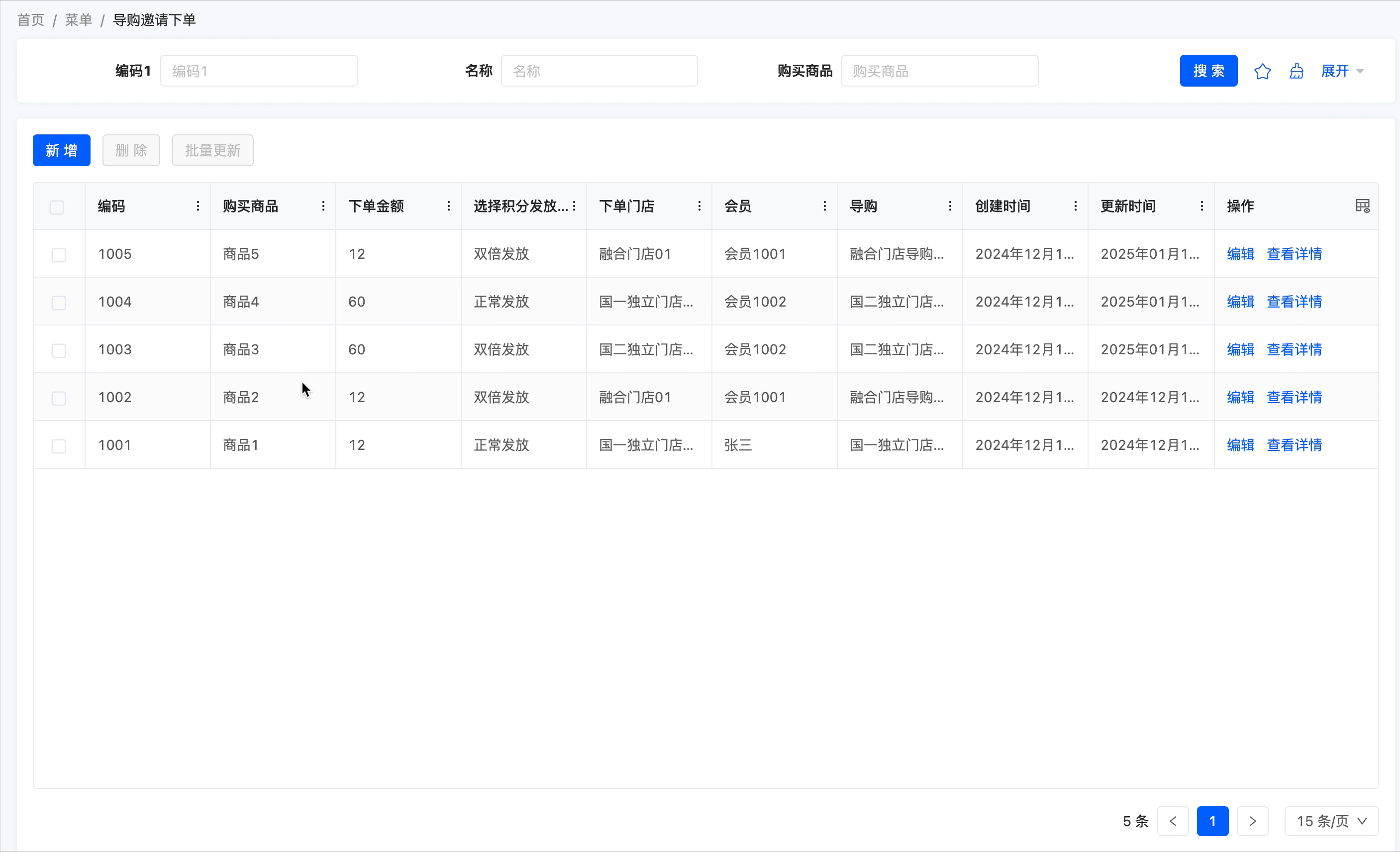The image size is (1400, 852).
Task: Navigate to 首页 breadcrumb
Action: click(x=31, y=20)
